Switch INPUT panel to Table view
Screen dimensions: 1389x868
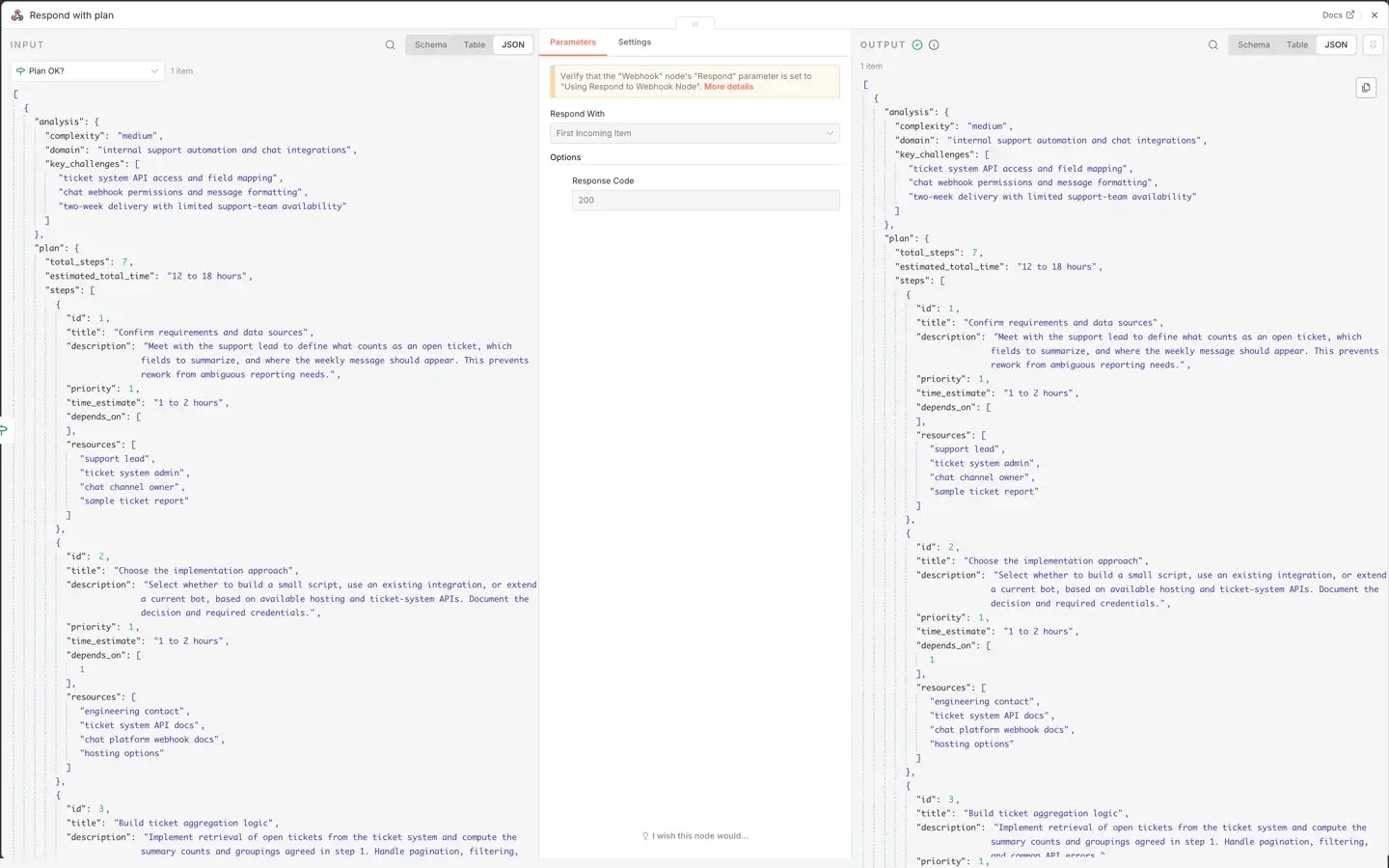475,45
